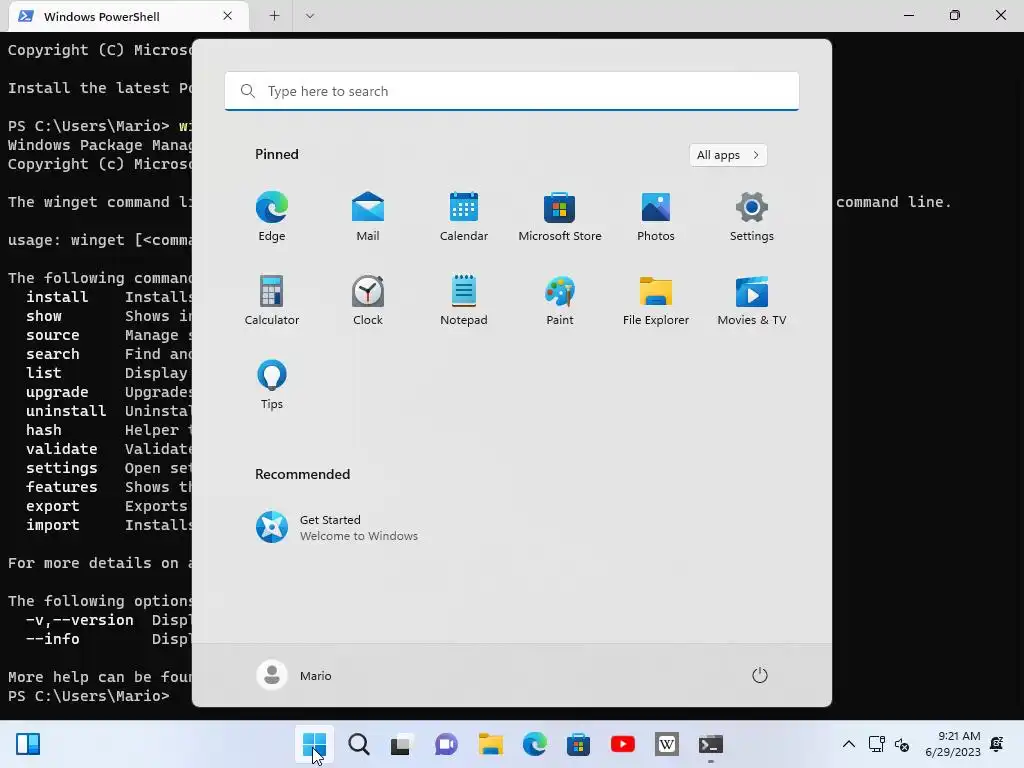Launch the Calculator app
Viewport: 1024px width, 768px height.
click(272, 300)
